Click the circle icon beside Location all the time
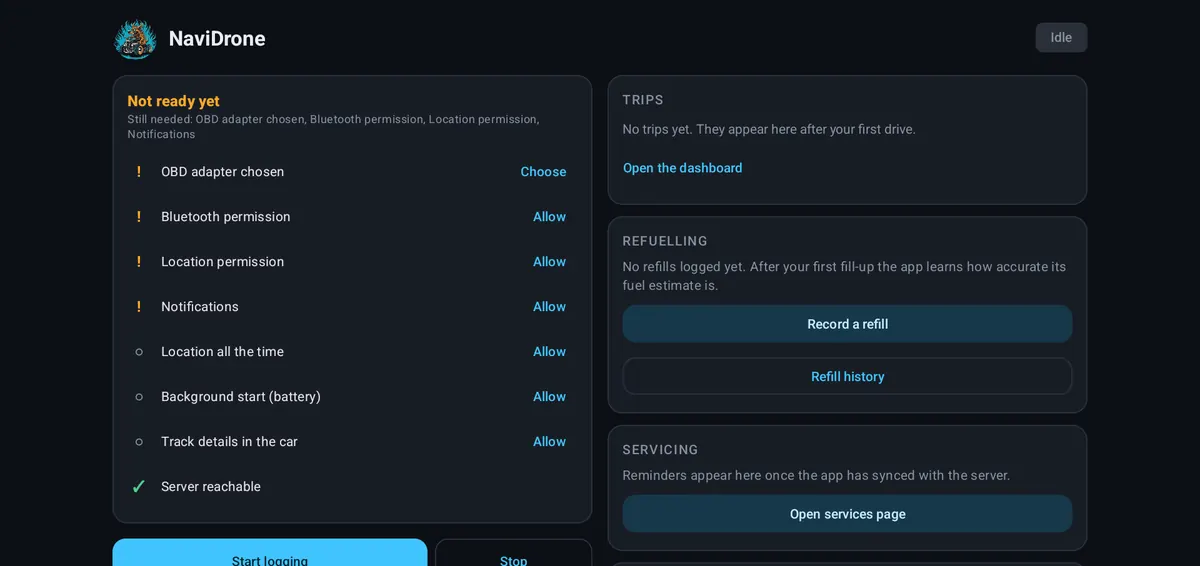The image size is (1200, 566). [x=139, y=352]
